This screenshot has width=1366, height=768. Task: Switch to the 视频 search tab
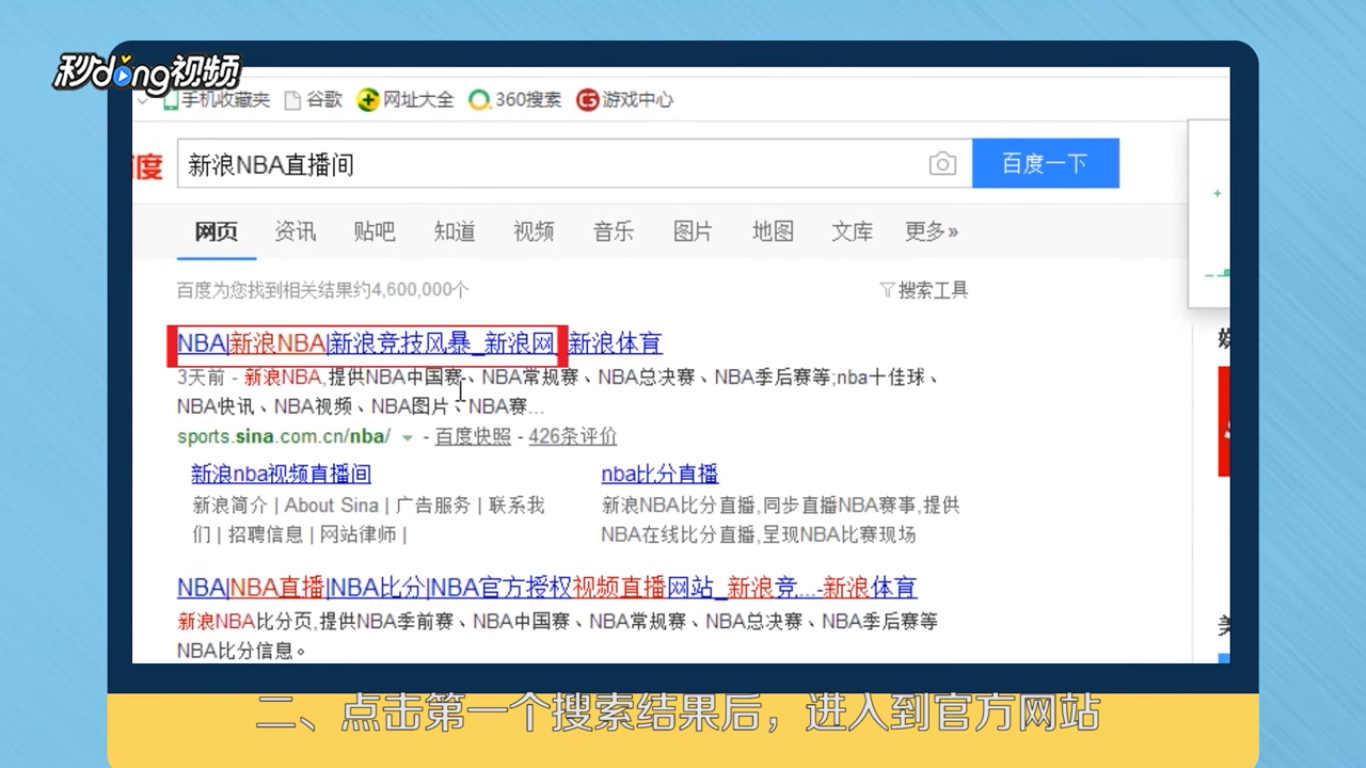[x=533, y=231]
